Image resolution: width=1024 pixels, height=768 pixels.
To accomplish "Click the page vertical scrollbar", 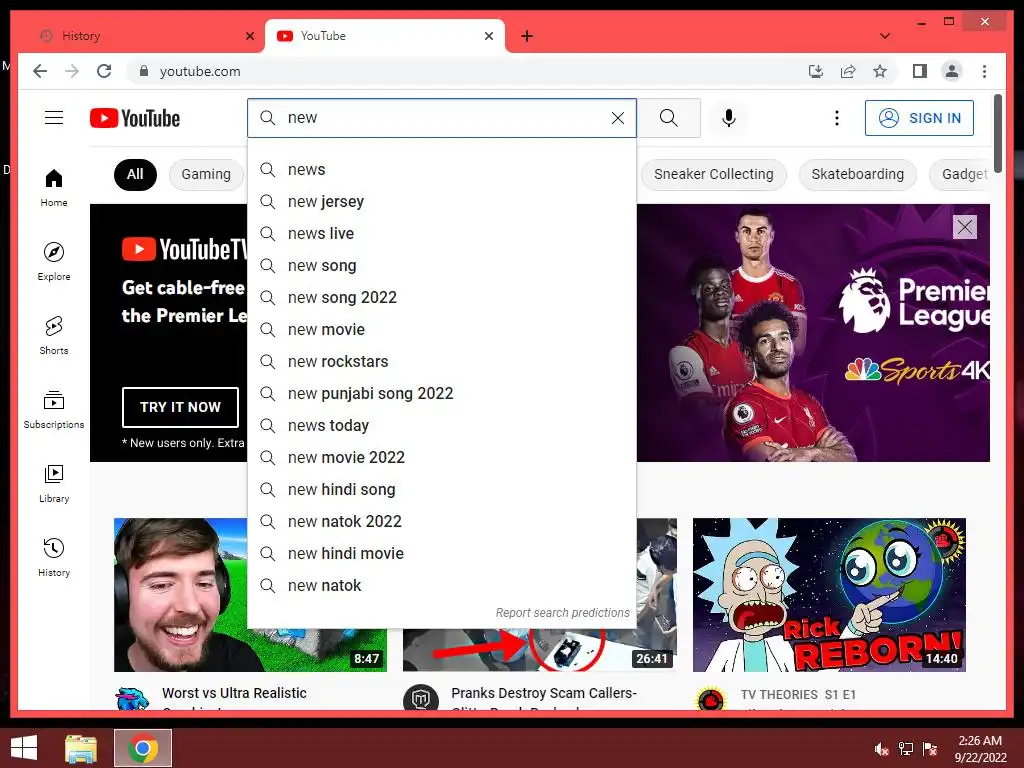I will pyautogui.click(x=997, y=134).
